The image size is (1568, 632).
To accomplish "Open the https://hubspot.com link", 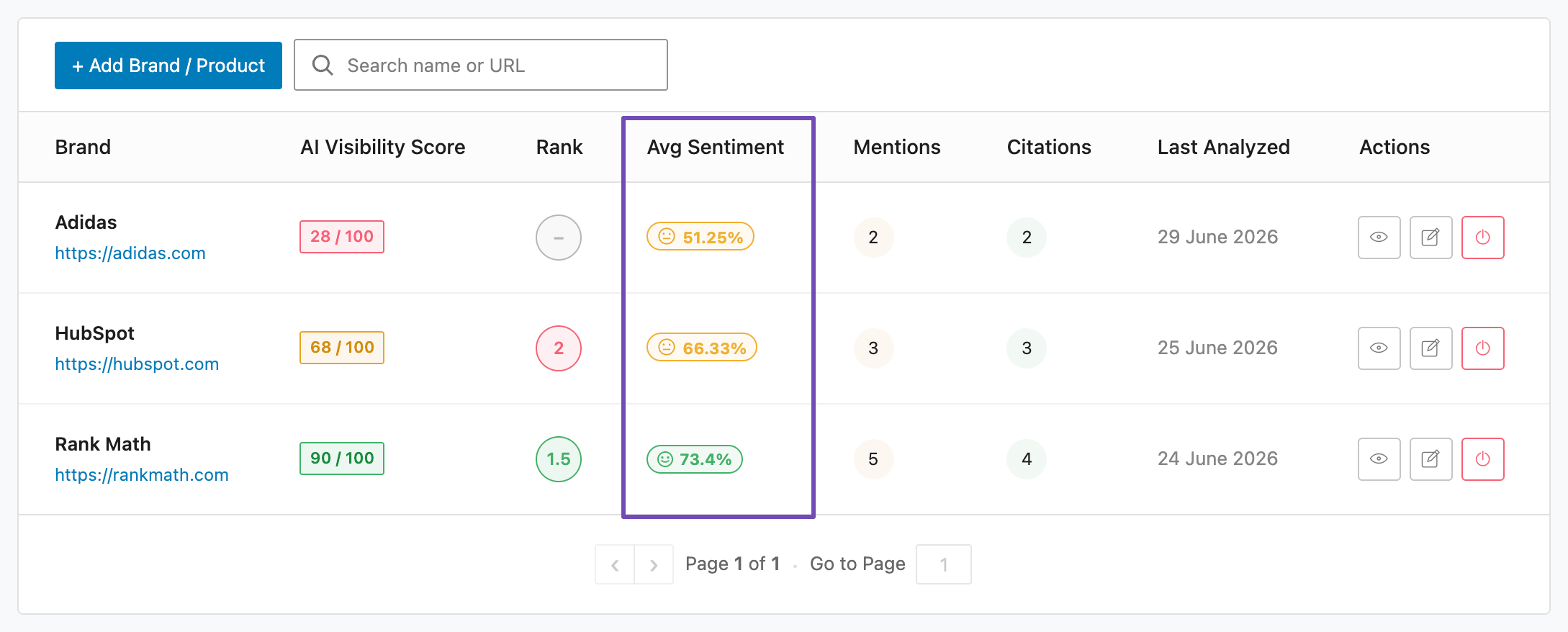I will click(137, 364).
